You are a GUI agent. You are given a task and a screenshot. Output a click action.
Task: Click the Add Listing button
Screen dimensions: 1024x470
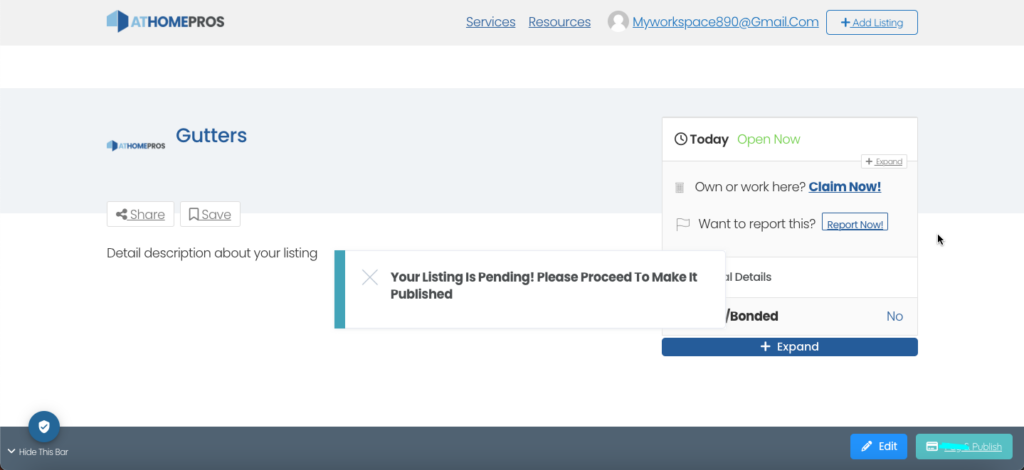[871, 22]
